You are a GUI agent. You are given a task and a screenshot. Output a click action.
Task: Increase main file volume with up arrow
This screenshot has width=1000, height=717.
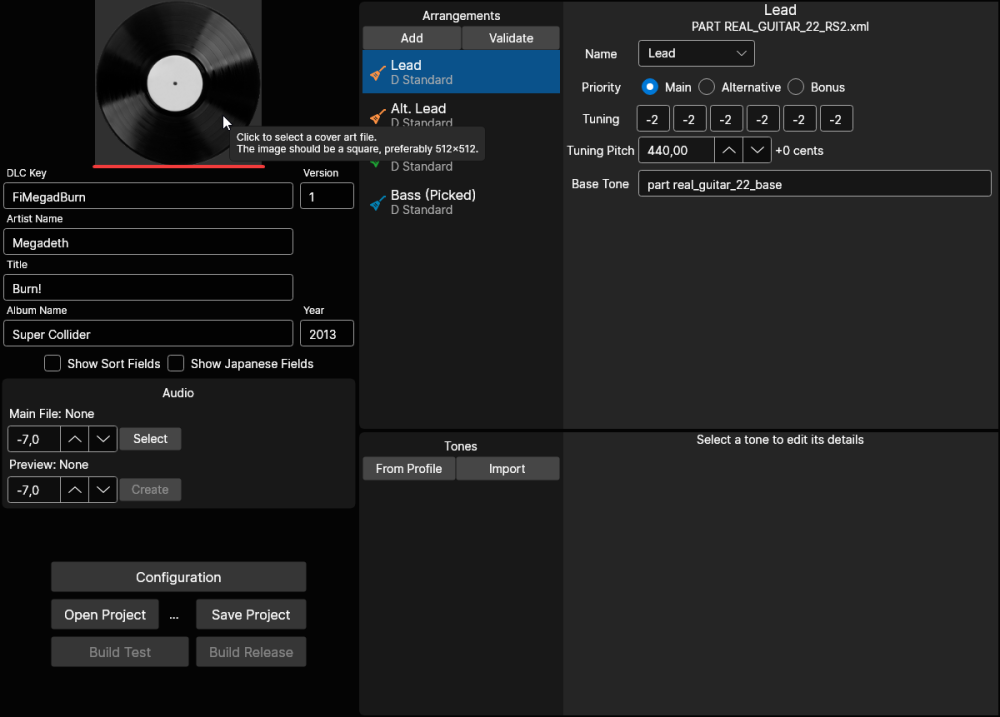coord(75,439)
